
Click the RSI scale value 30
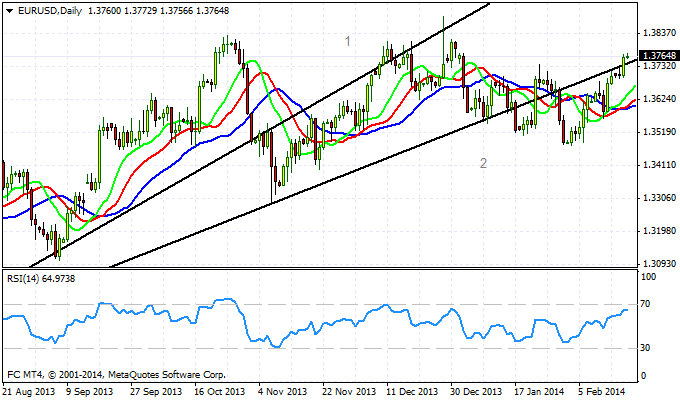(x=645, y=348)
